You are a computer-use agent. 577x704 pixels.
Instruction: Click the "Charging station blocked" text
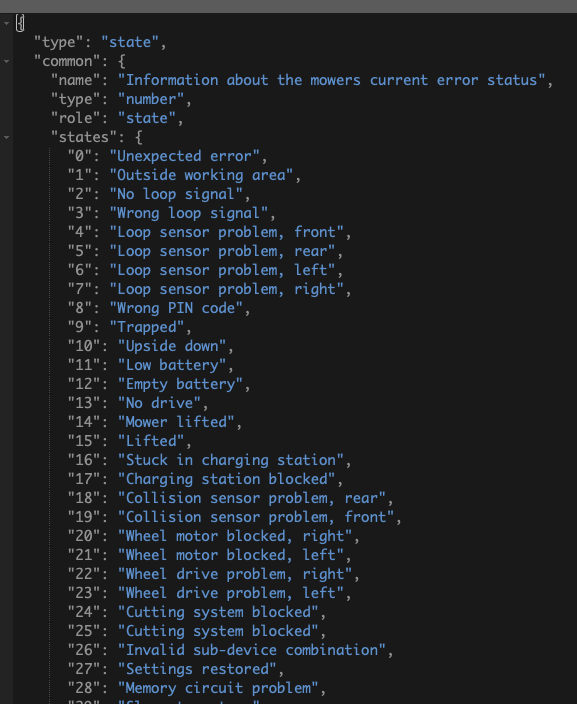coord(226,479)
